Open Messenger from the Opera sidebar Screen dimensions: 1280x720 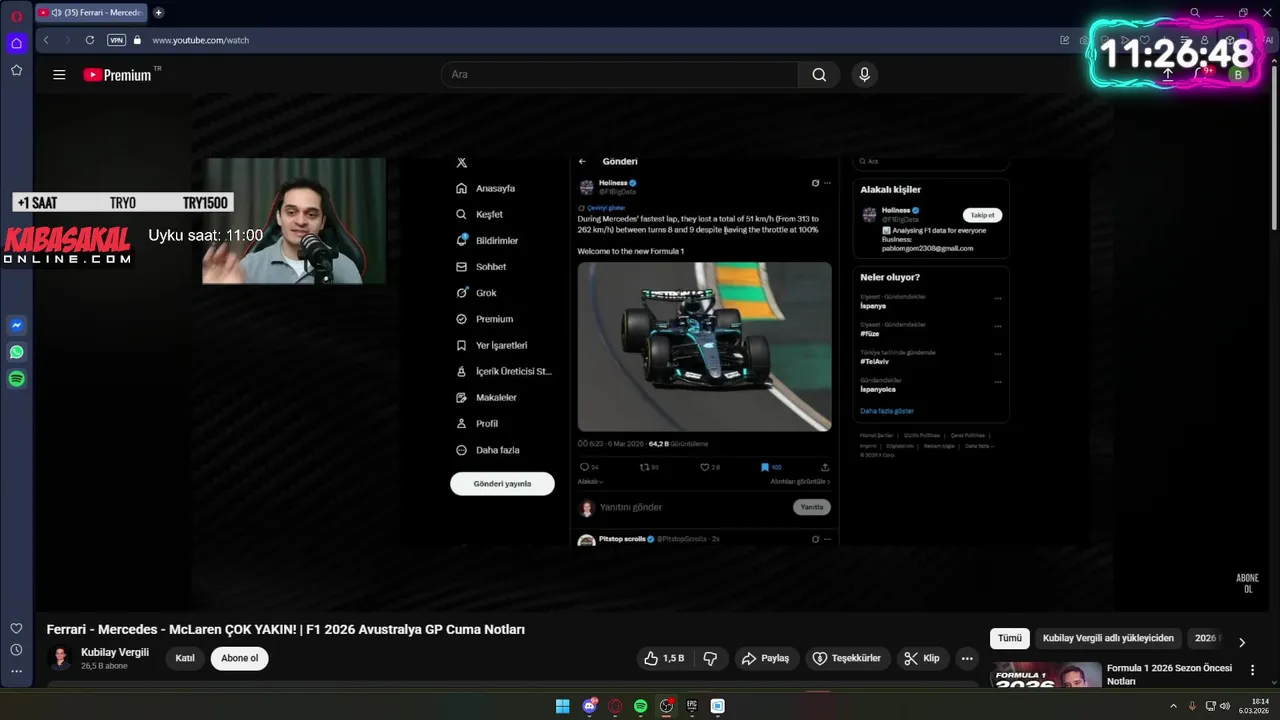[16, 326]
